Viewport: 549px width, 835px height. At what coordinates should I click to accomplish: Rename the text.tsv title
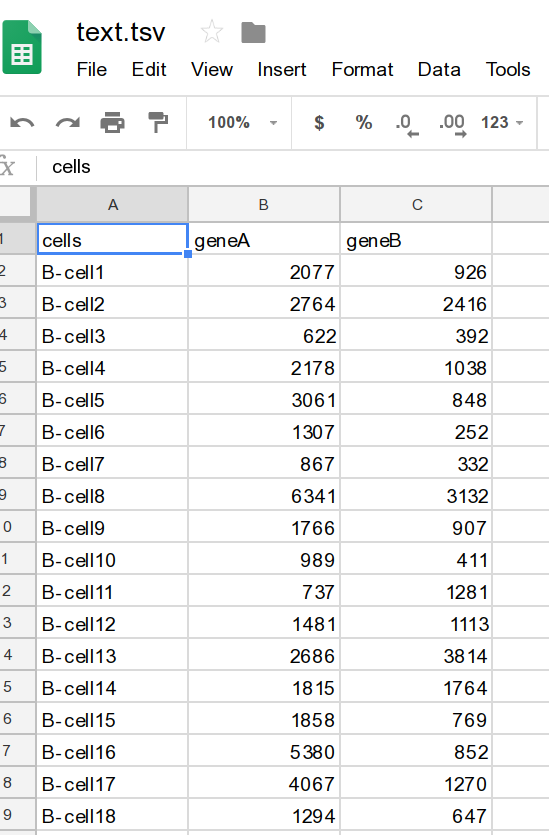pyautogui.click(x=121, y=32)
